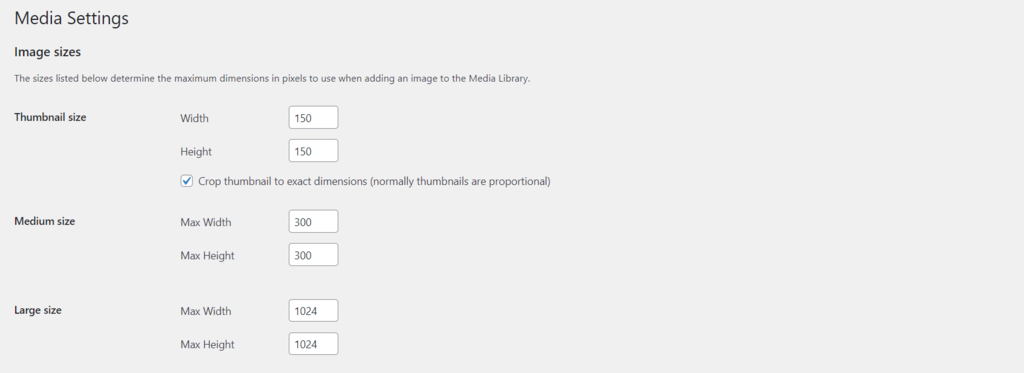Select the Large size Max Height field
This screenshot has width=1024, height=373.
[313, 344]
